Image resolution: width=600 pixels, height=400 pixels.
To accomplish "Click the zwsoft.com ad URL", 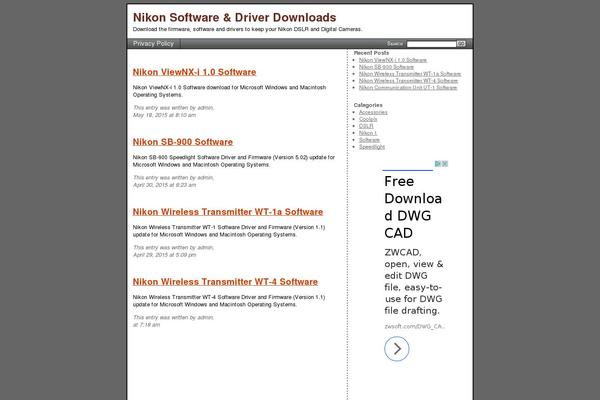I will coord(414,326).
